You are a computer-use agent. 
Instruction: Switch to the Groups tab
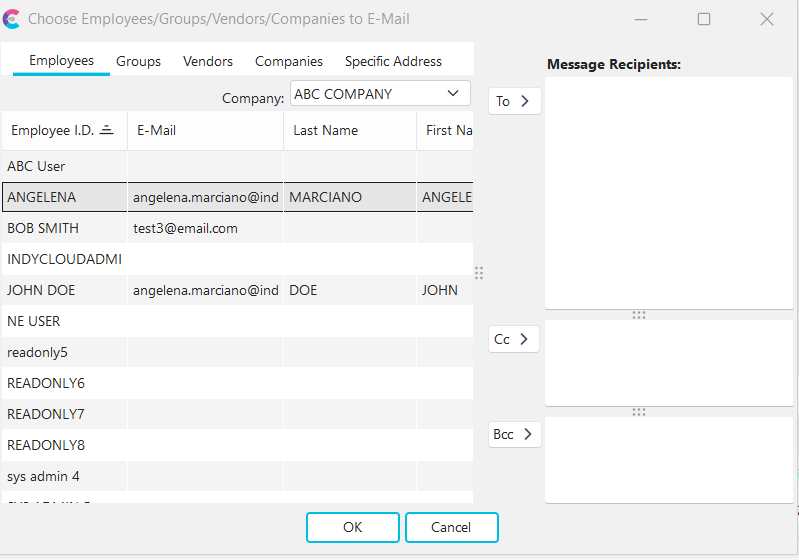[138, 61]
